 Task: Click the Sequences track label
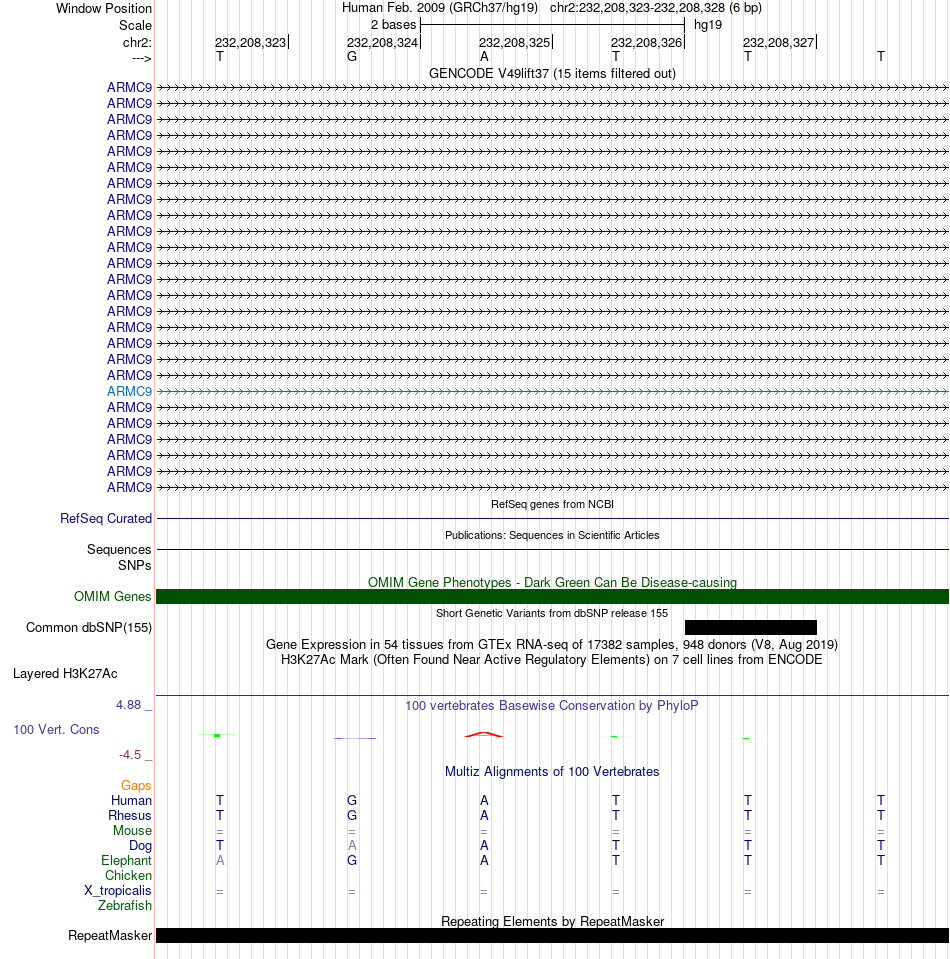pos(119,549)
